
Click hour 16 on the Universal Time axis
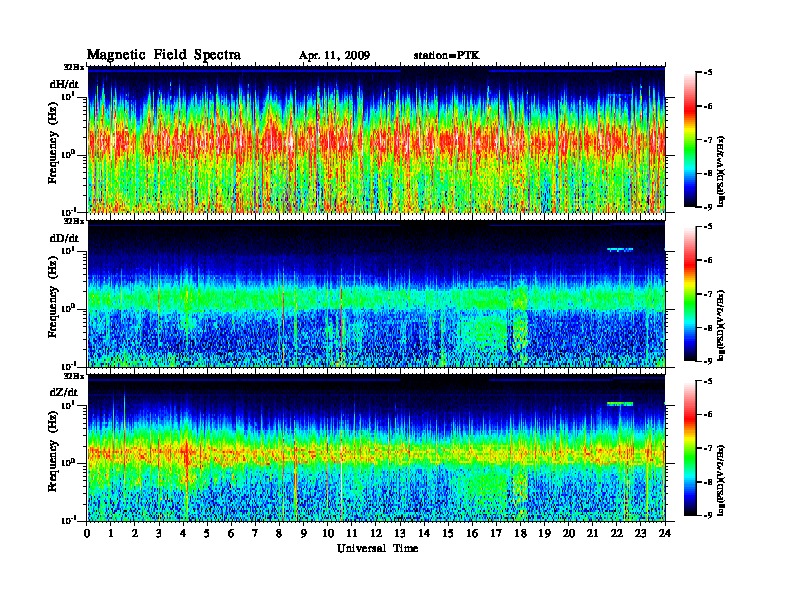[x=472, y=534]
